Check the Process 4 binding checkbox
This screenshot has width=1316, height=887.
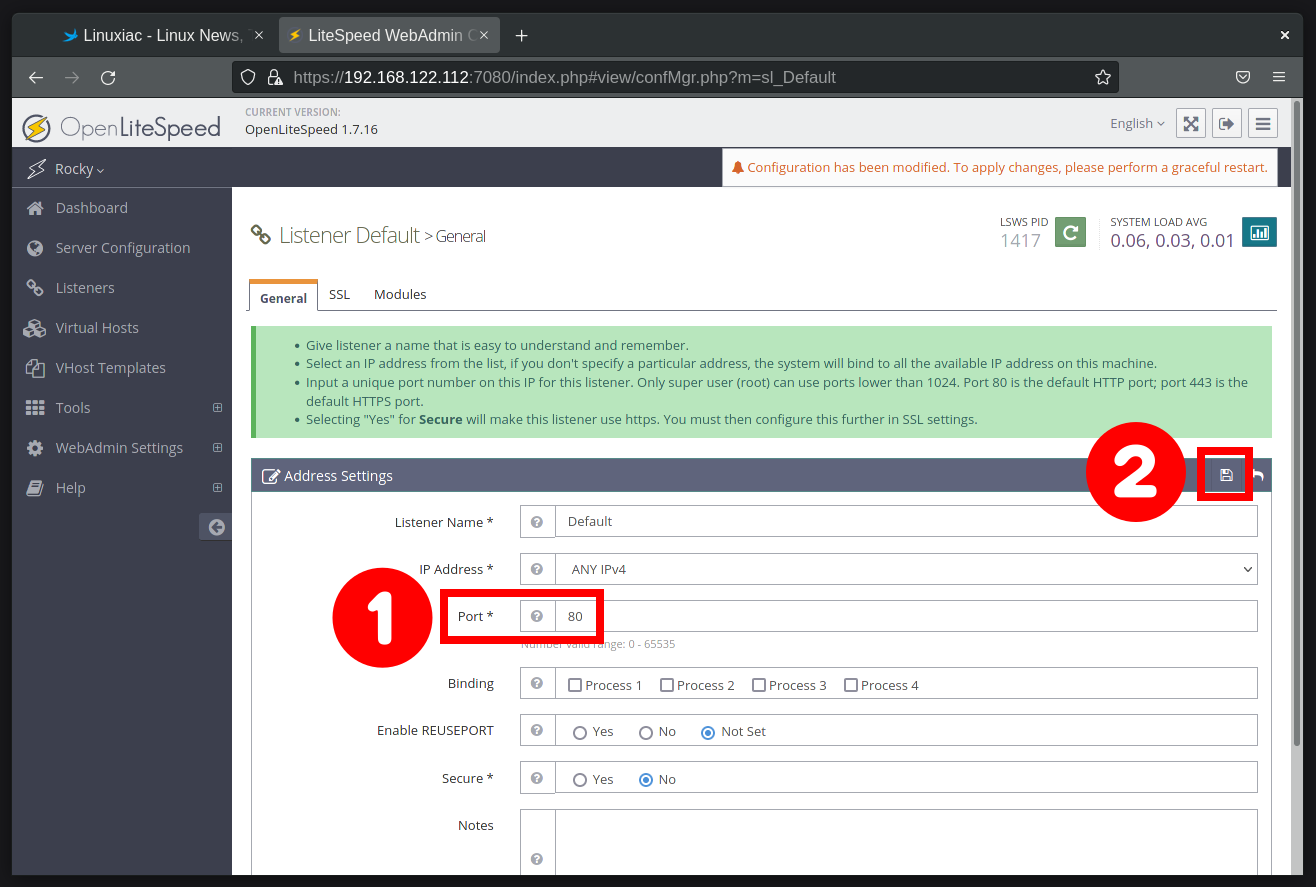point(851,685)
